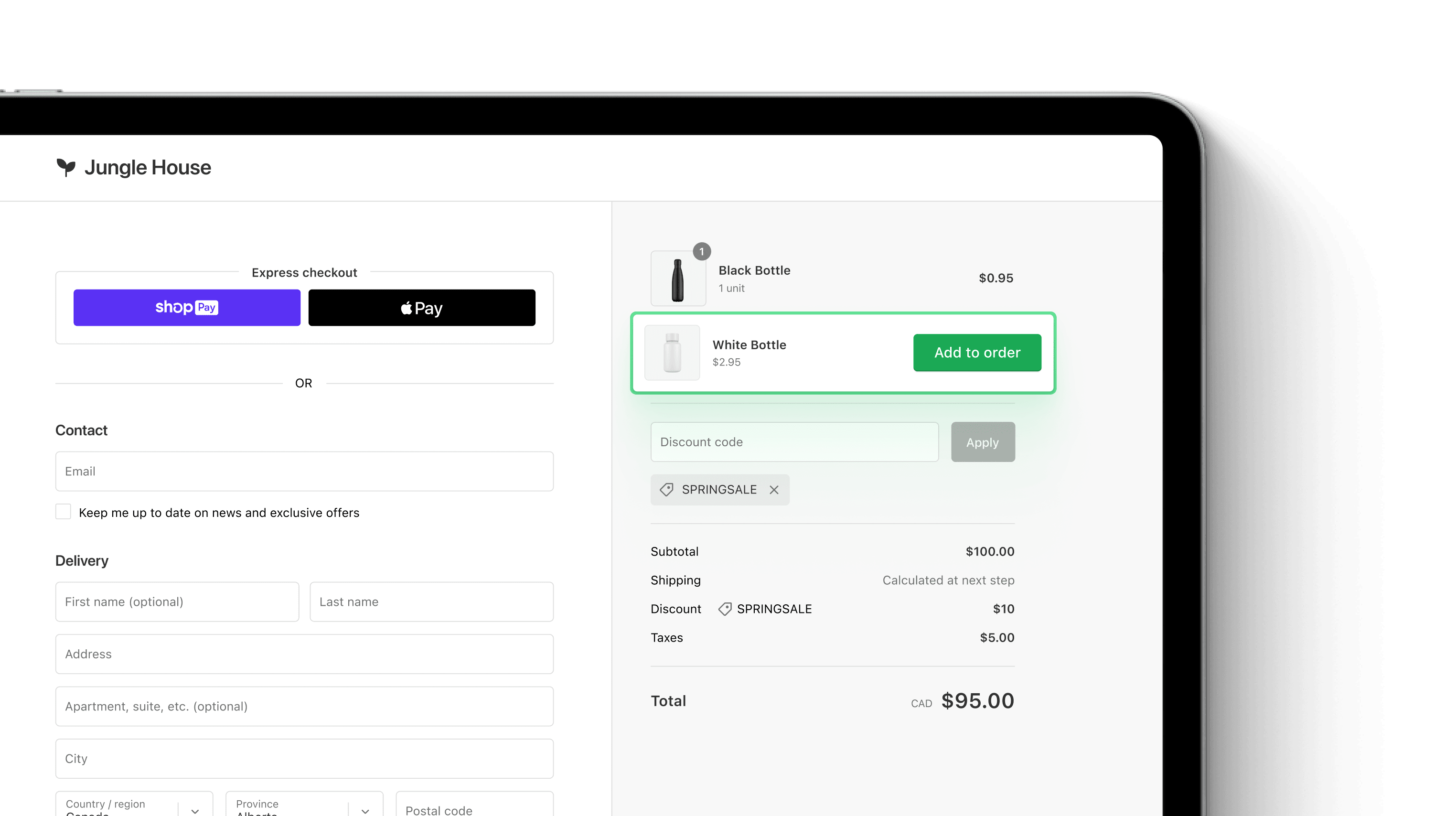Click the White Bottle product name
The width and height of the screenshot is (1456, 816).
tap(749, 345)
